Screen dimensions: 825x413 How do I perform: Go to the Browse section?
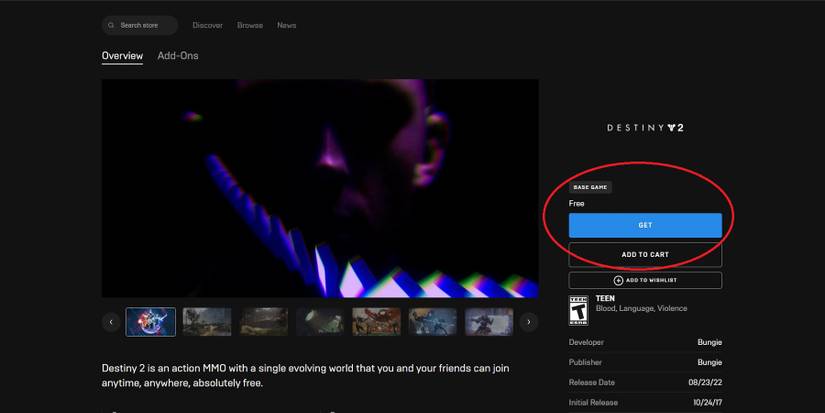pyautogui.click(x=249, y=25)
